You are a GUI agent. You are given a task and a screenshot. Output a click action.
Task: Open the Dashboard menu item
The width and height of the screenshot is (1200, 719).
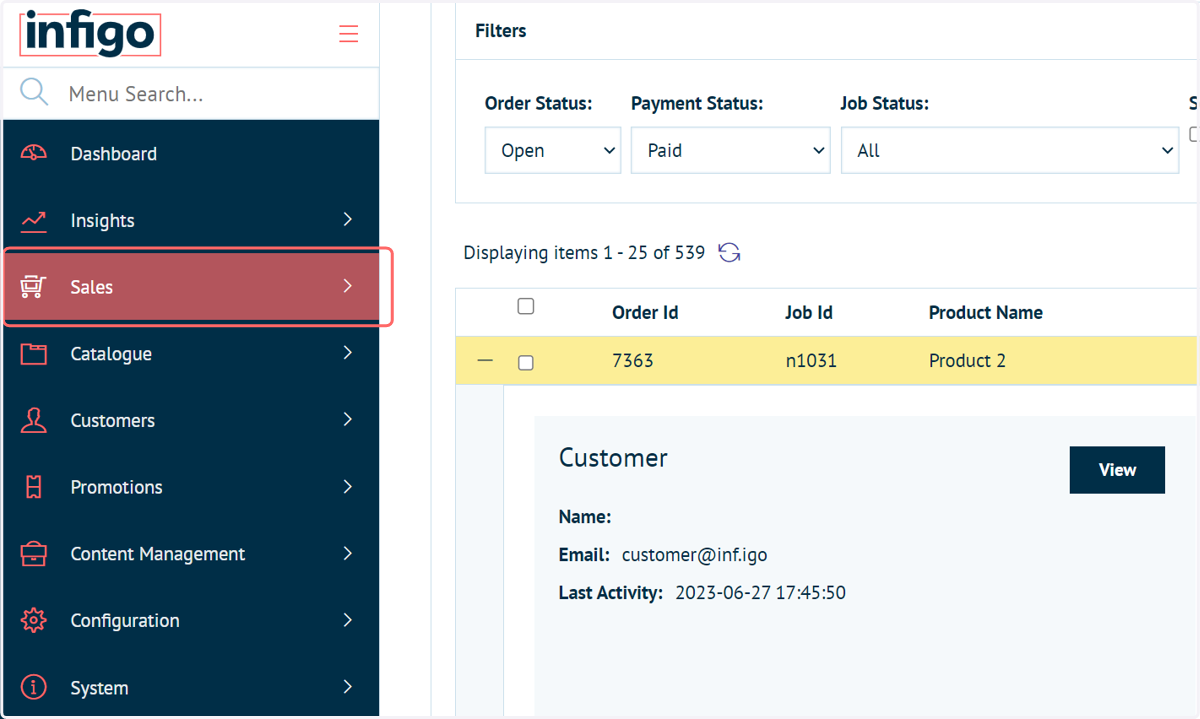click(191, 153)
